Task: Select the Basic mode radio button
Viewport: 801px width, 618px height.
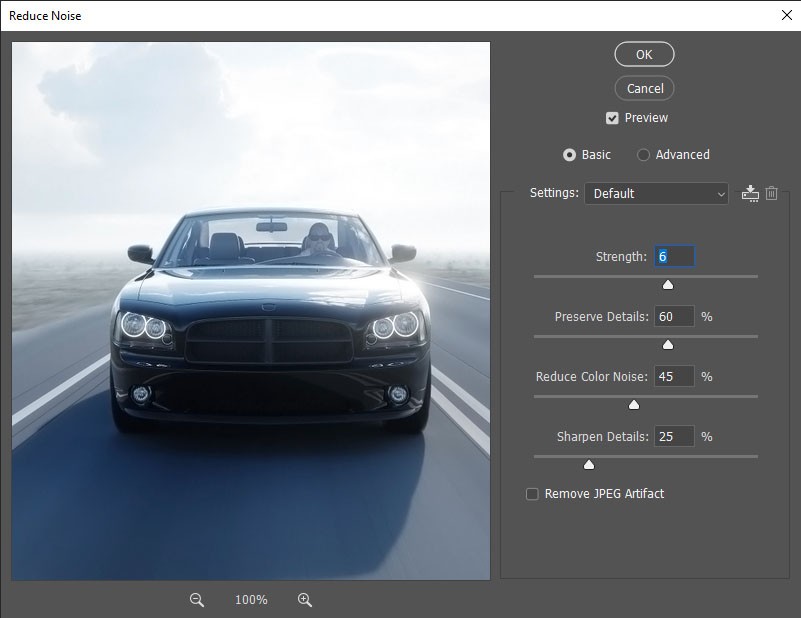Action: click(568, 154)
